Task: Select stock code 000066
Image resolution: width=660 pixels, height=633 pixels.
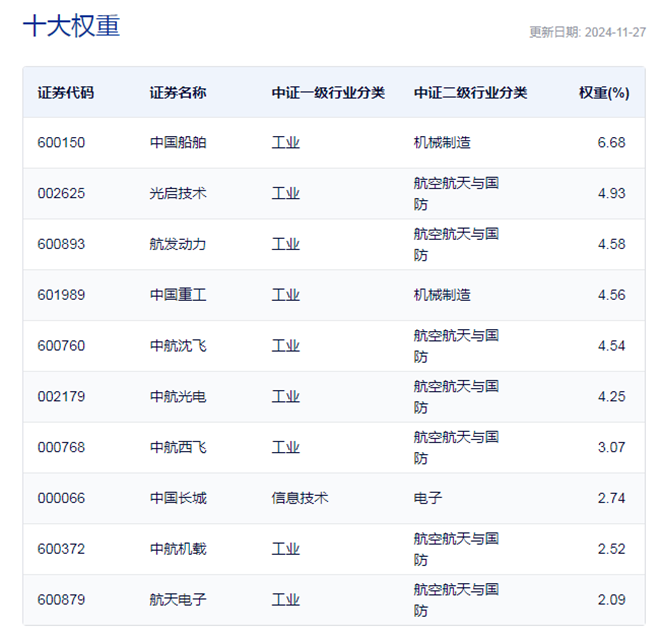Action: tap(61, 498)
